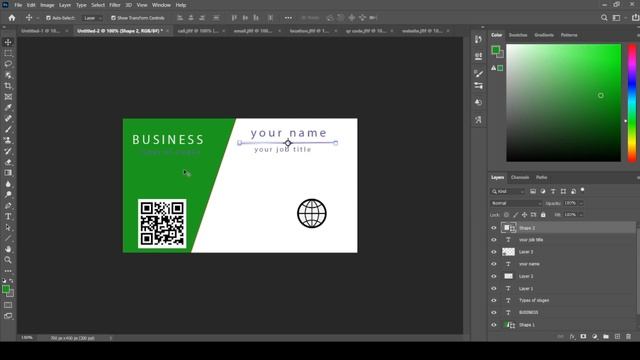The width and height of the screenshot is (640, 360).
Task: Toggle the layer filter on/off switch
Action: click(x=582, y=190)
